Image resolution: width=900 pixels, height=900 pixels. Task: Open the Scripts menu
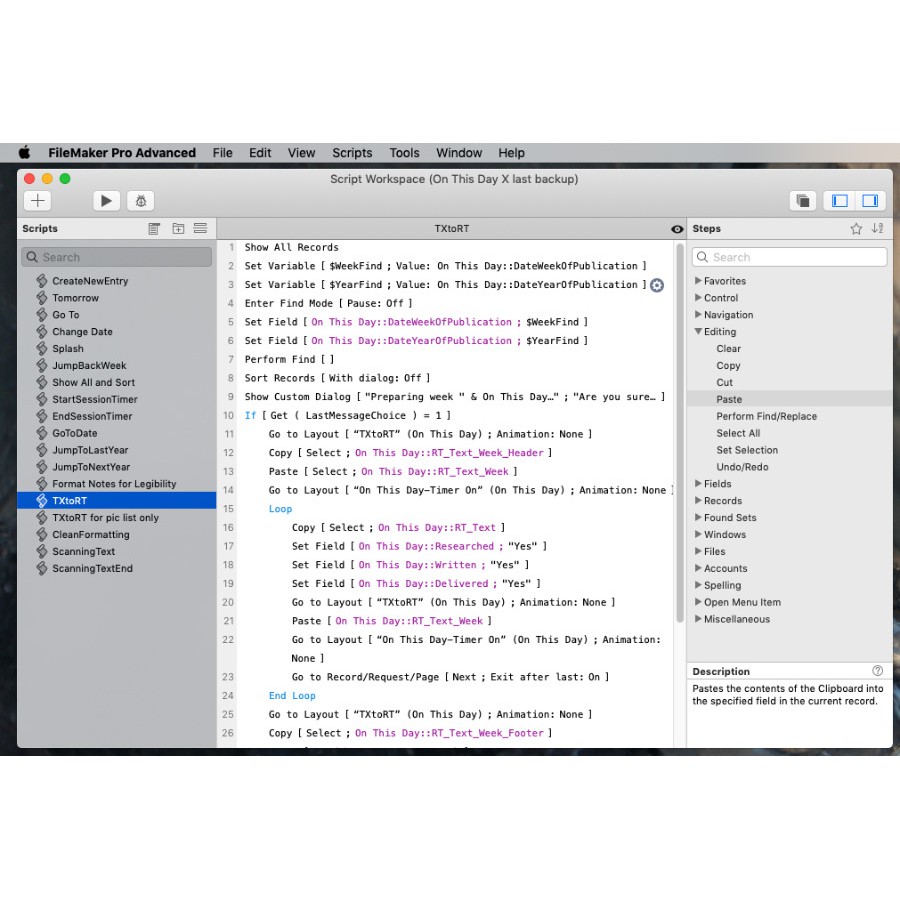pyautogui.click(x=352, y=153)
